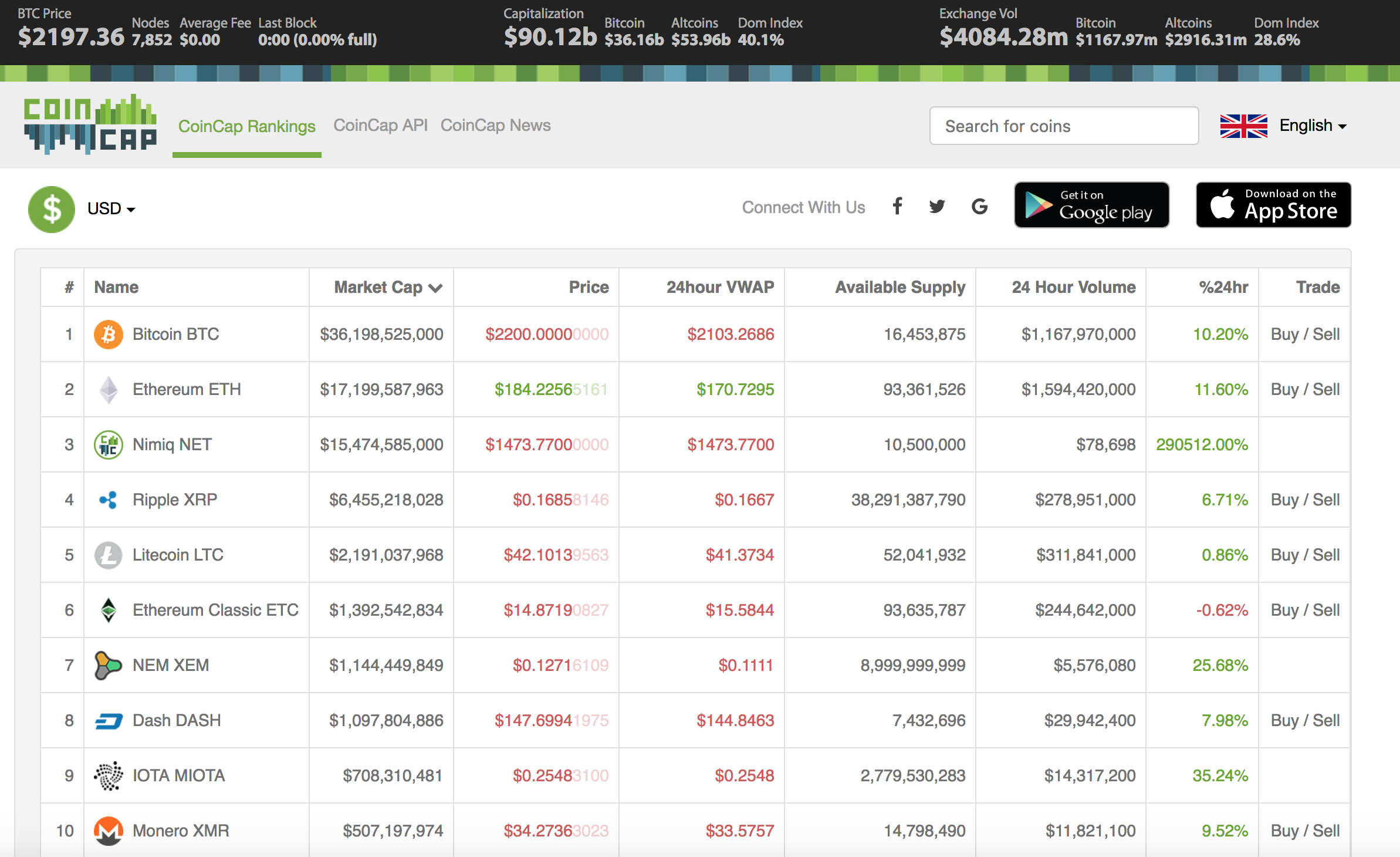Screen dimensions: 1400x857
Task: Click the Litecoin silver coin icon
Action: point(109,555)
